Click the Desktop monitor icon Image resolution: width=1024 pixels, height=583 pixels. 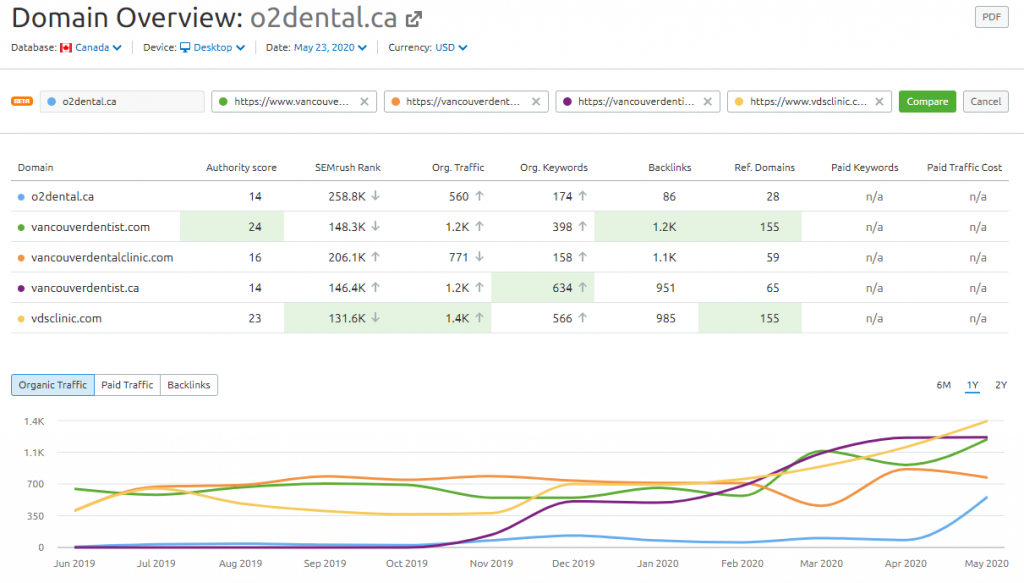pos(185,48)
